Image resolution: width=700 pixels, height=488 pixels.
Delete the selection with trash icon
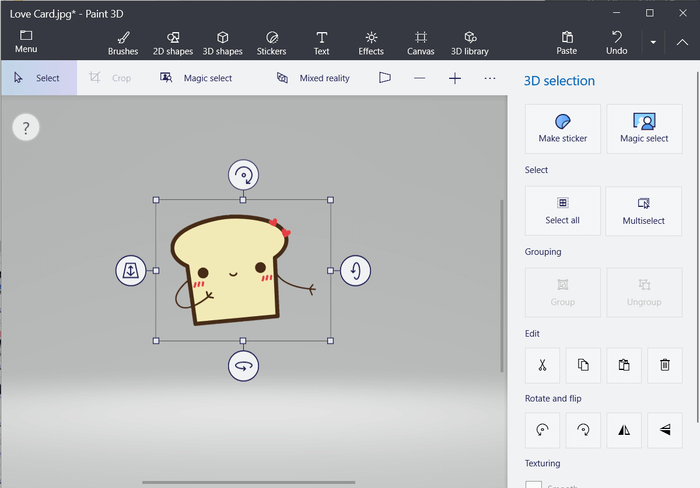click(x=664, y=365)
